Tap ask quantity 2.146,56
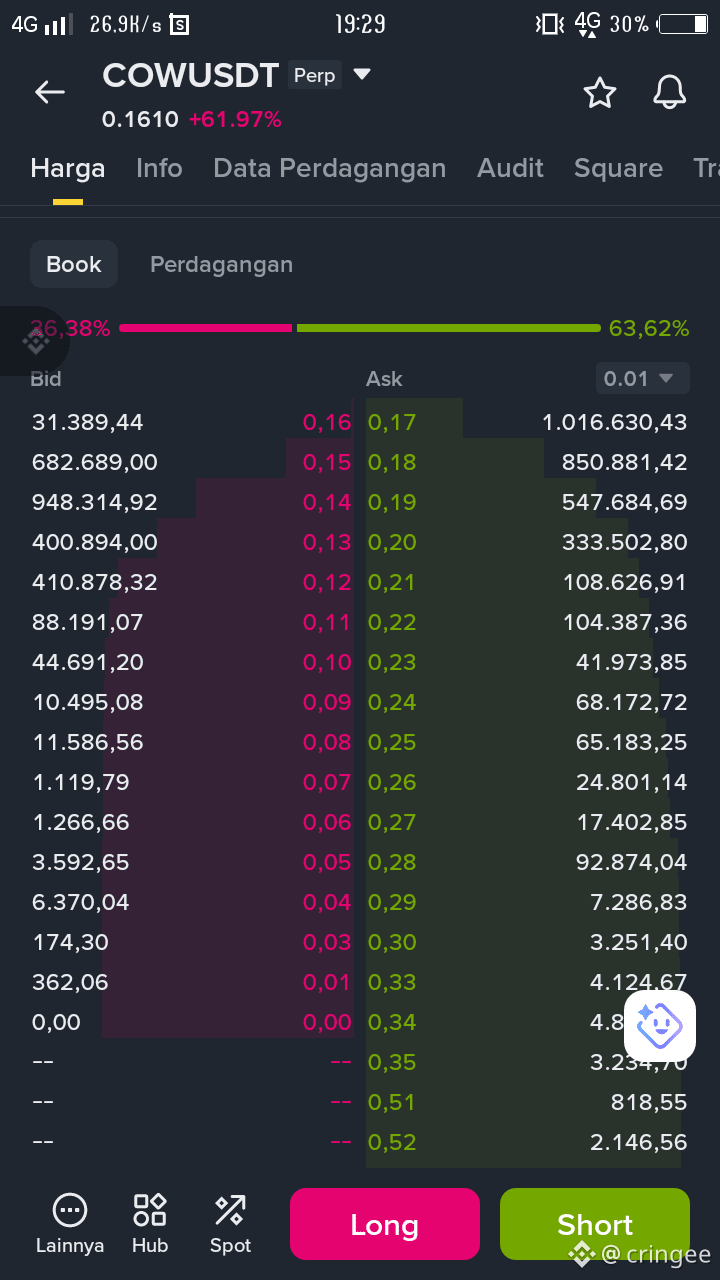Image resolution: width=720 pixels, height=1280 pixels. [x=639, y=1142]
